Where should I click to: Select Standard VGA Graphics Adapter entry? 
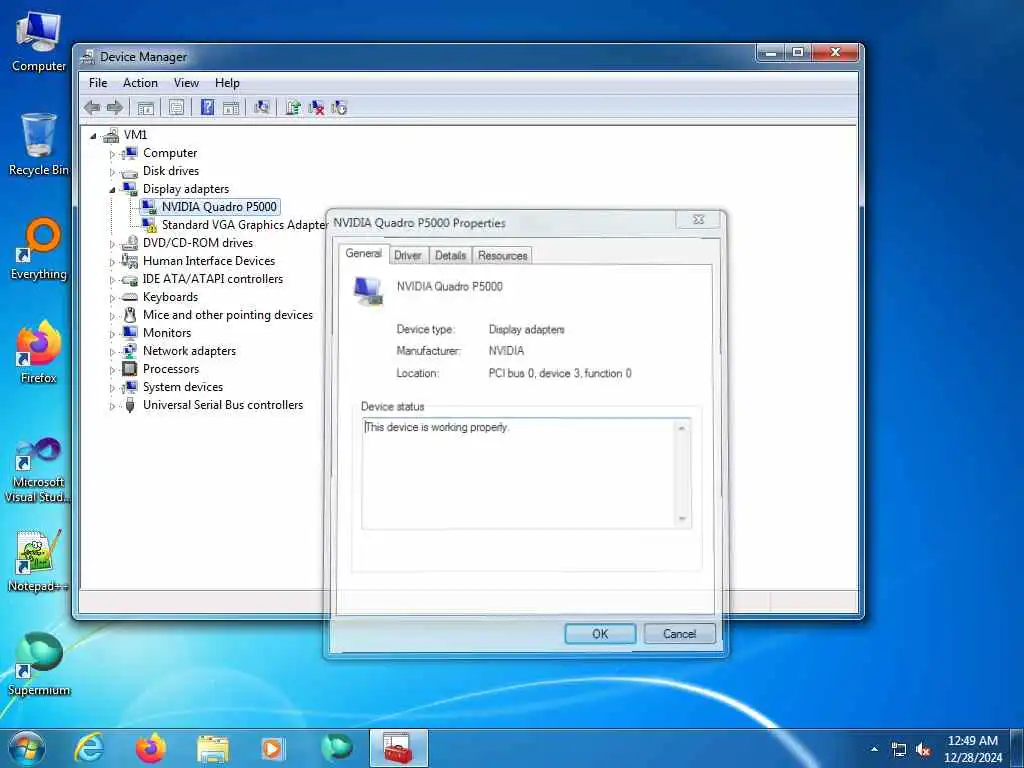(x=245, y=225)
